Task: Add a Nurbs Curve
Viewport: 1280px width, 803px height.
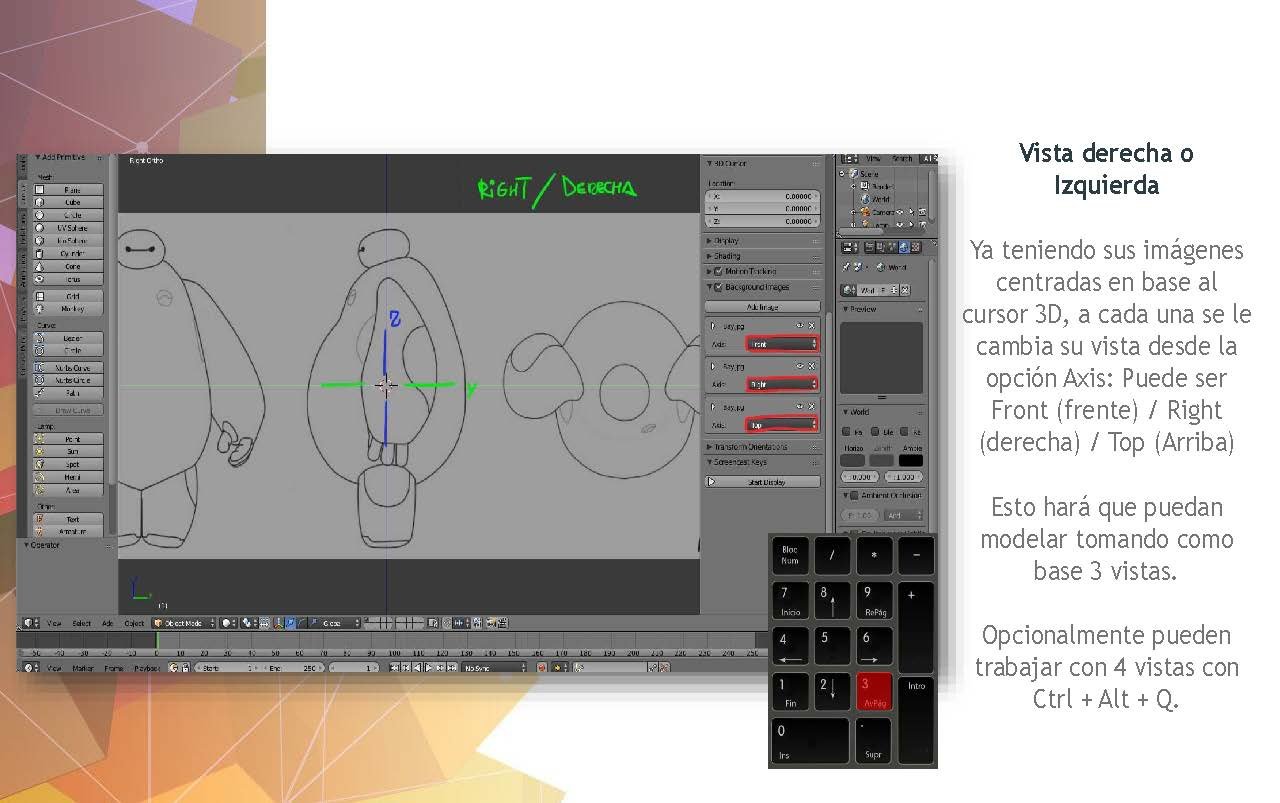Action: click(x=68, y=368)
